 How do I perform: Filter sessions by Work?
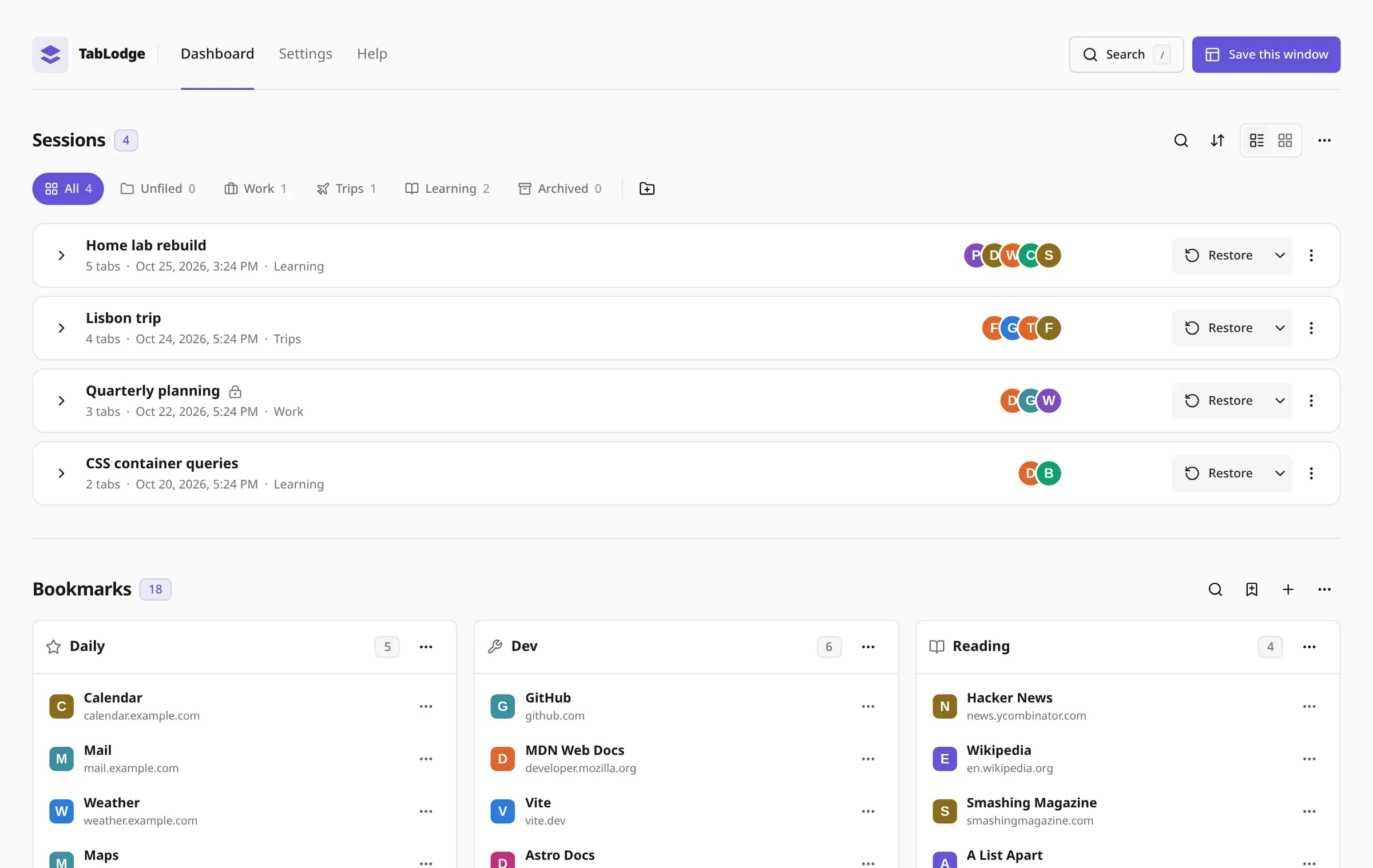pyautogui.click(x=256, y=189)
